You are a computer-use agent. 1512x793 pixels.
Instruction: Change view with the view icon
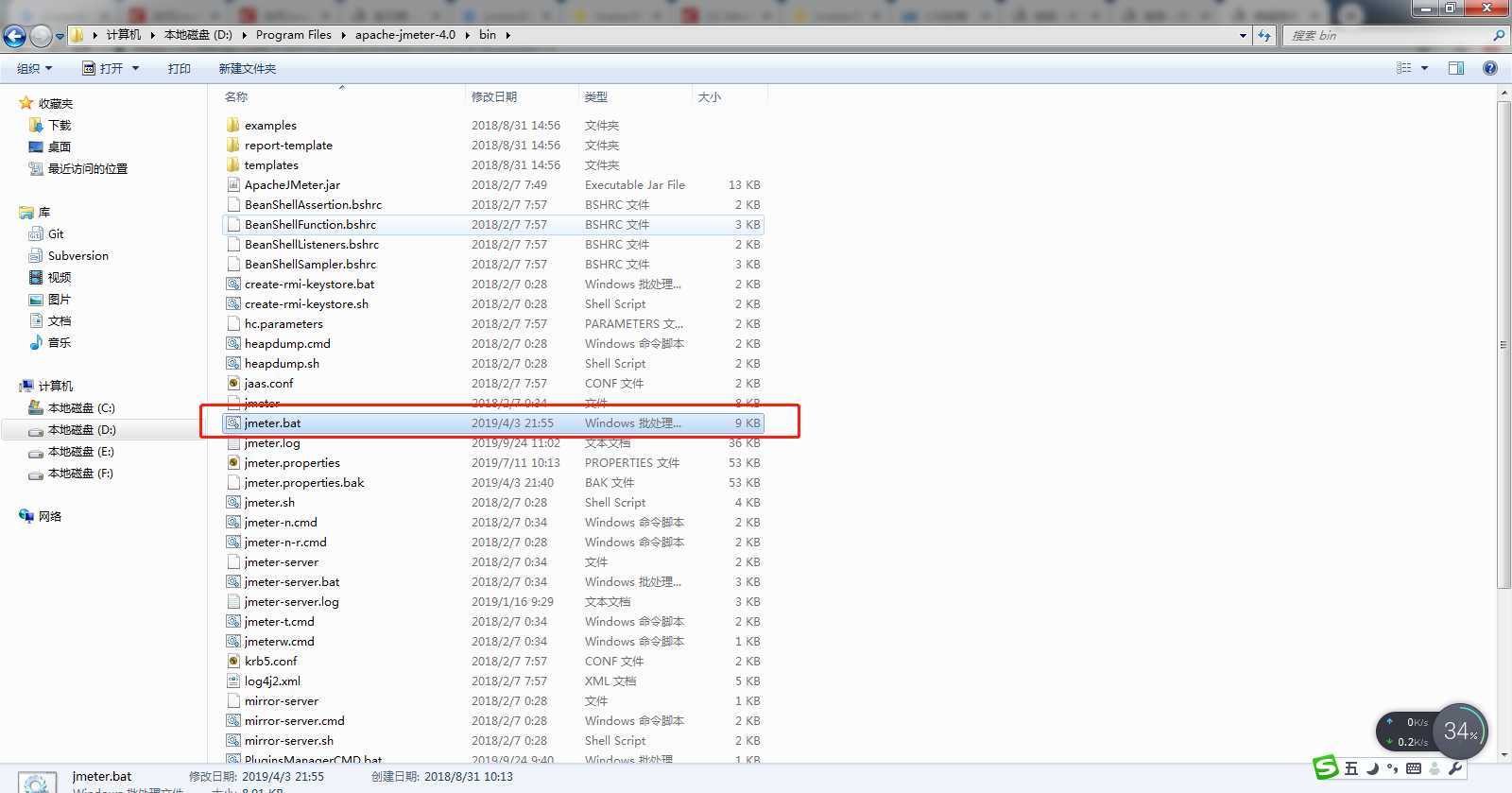tap(1404, 68)
